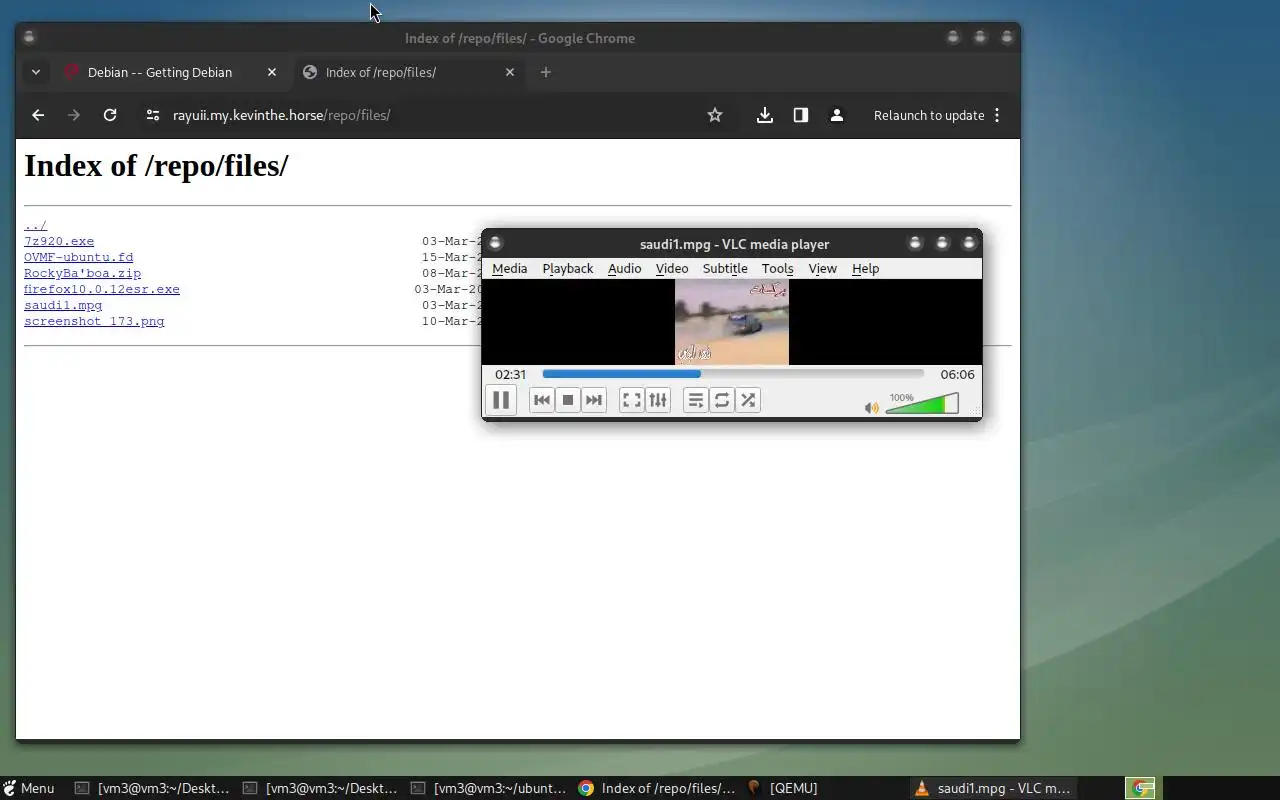Open Chrome downloads
Screen dimensions: 1280x800
(x=765, y=115)
